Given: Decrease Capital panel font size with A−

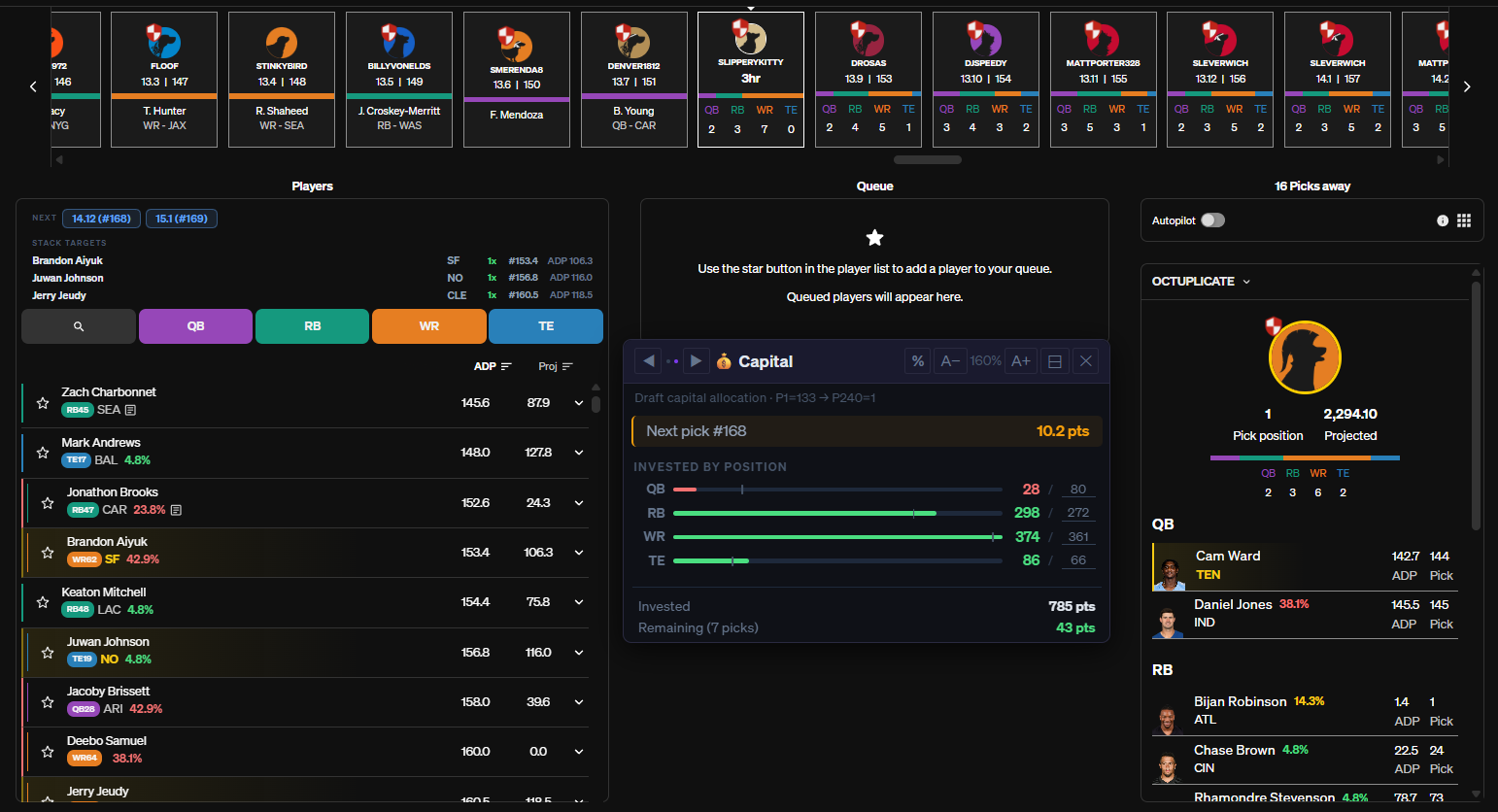Looking at the screenshot, I should 950,361.
